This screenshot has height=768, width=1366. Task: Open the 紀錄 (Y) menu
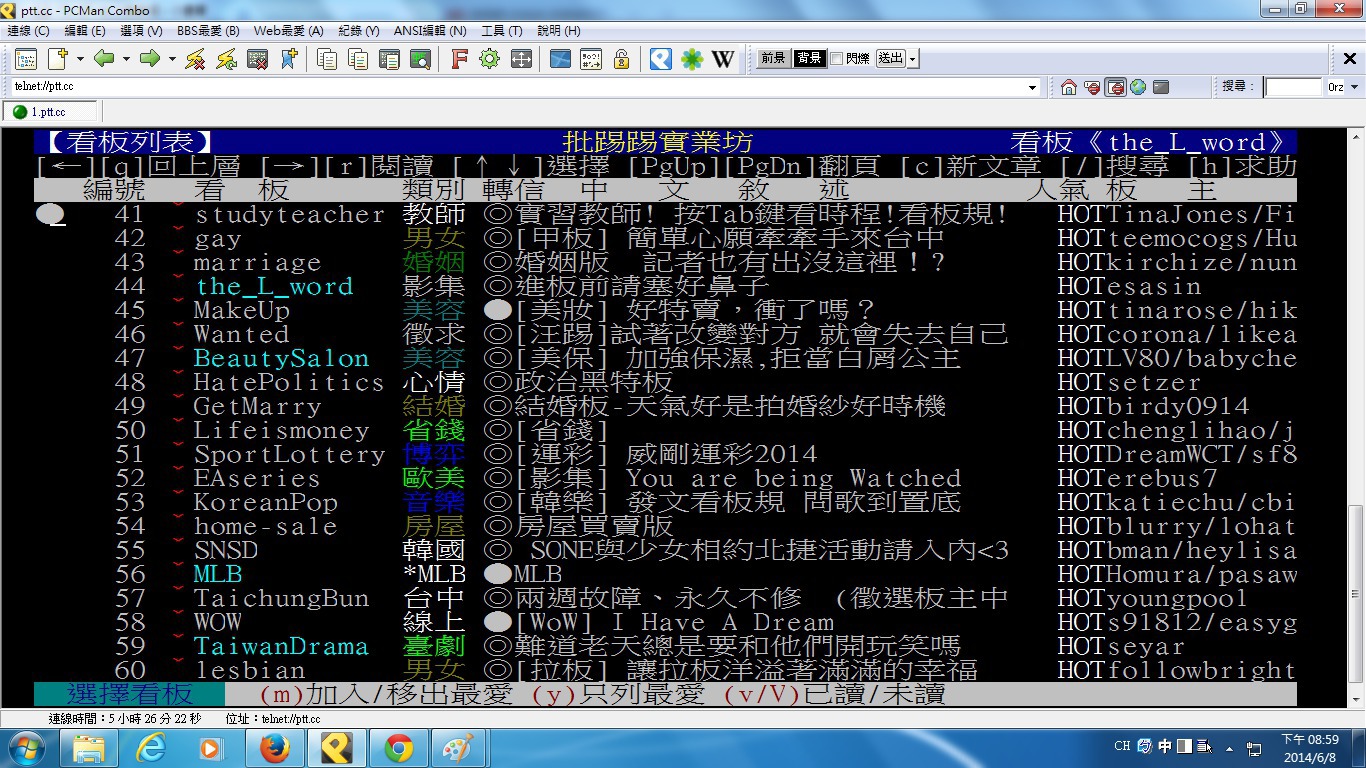pos(358,31)
